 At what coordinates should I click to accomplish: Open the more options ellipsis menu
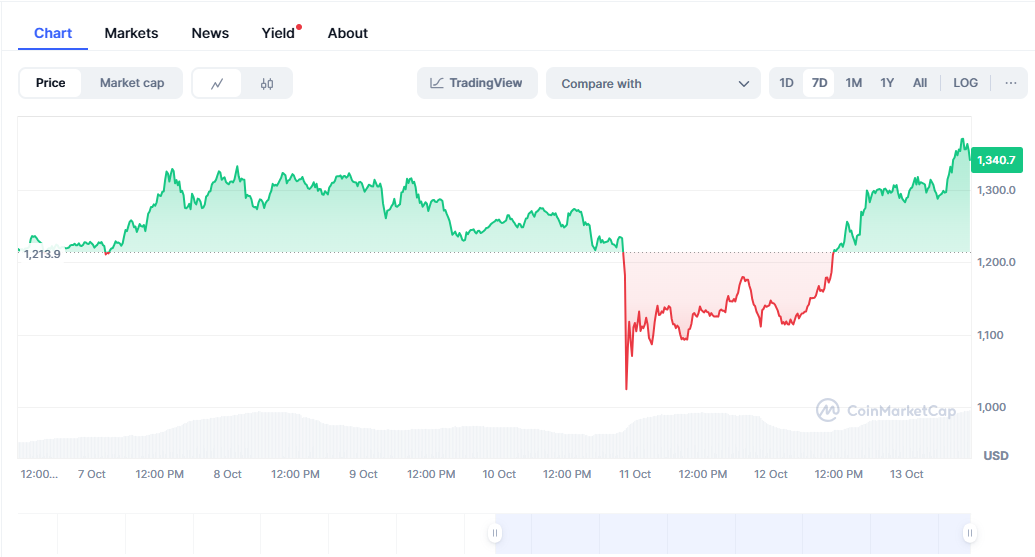tap(1011, 83)
